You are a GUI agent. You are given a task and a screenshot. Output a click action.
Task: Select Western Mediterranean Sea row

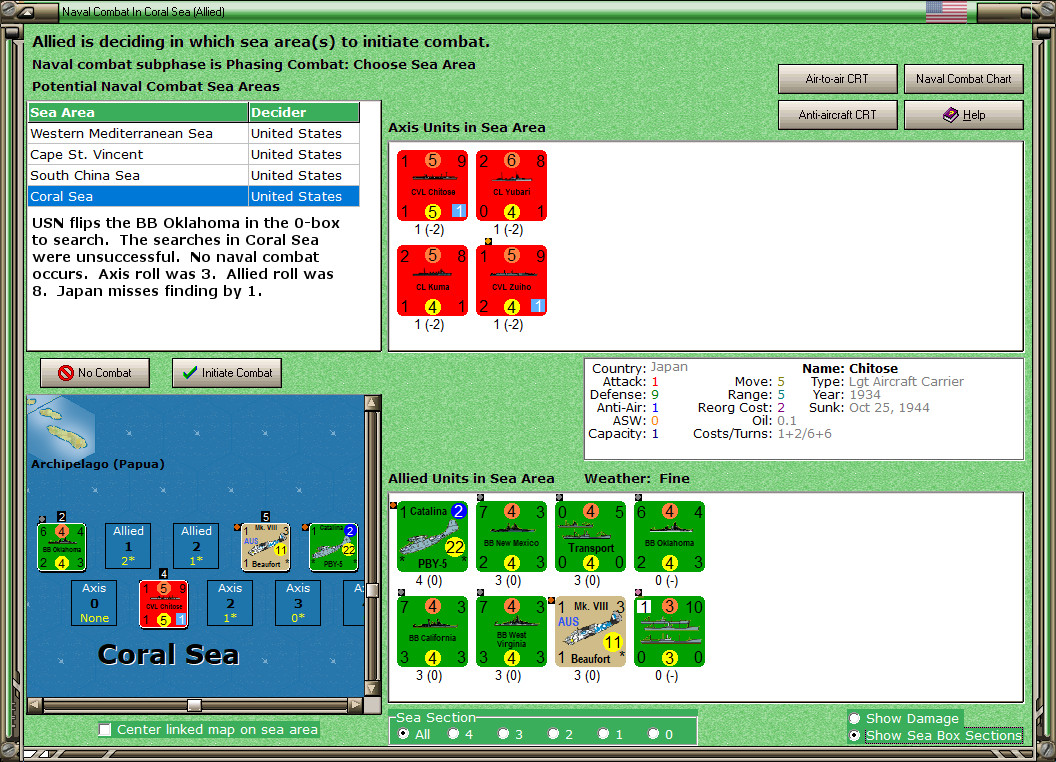point(193,133)
